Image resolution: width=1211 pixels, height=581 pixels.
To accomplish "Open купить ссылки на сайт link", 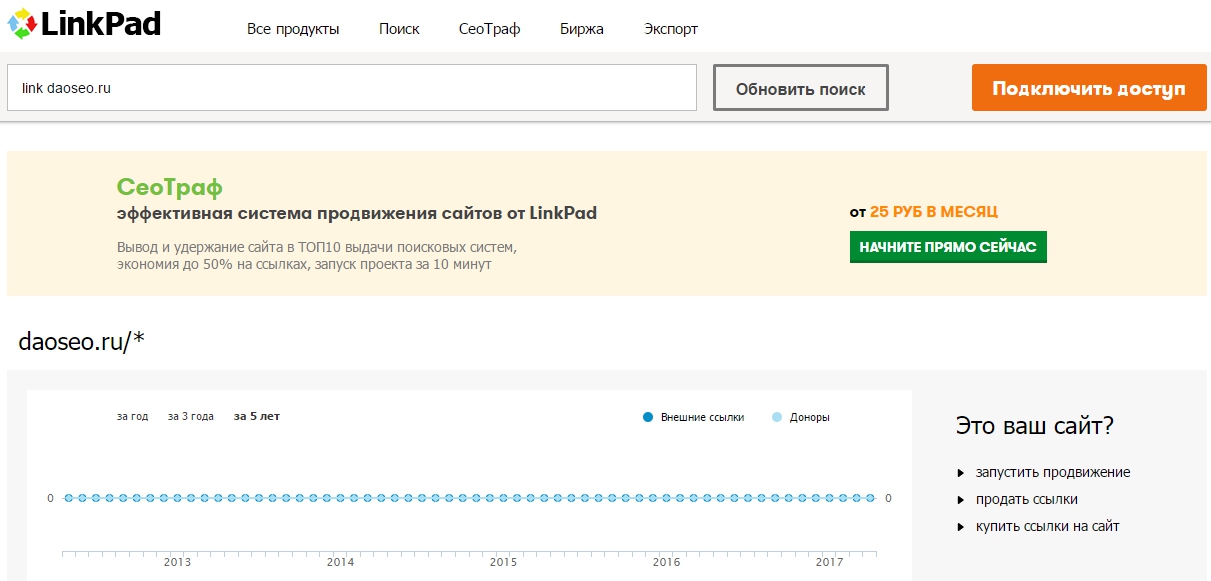I will pos(1047,526).
